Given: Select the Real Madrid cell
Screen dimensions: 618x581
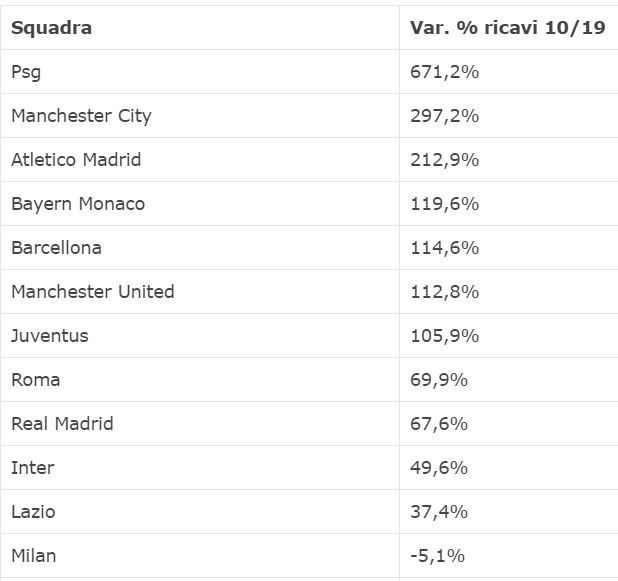Looking at the screenshot, I should (62, 424).
